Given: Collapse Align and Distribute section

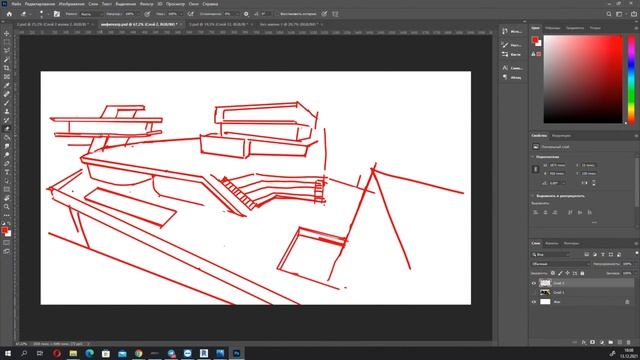Looking at the screenshot, I should coord(532,196).
